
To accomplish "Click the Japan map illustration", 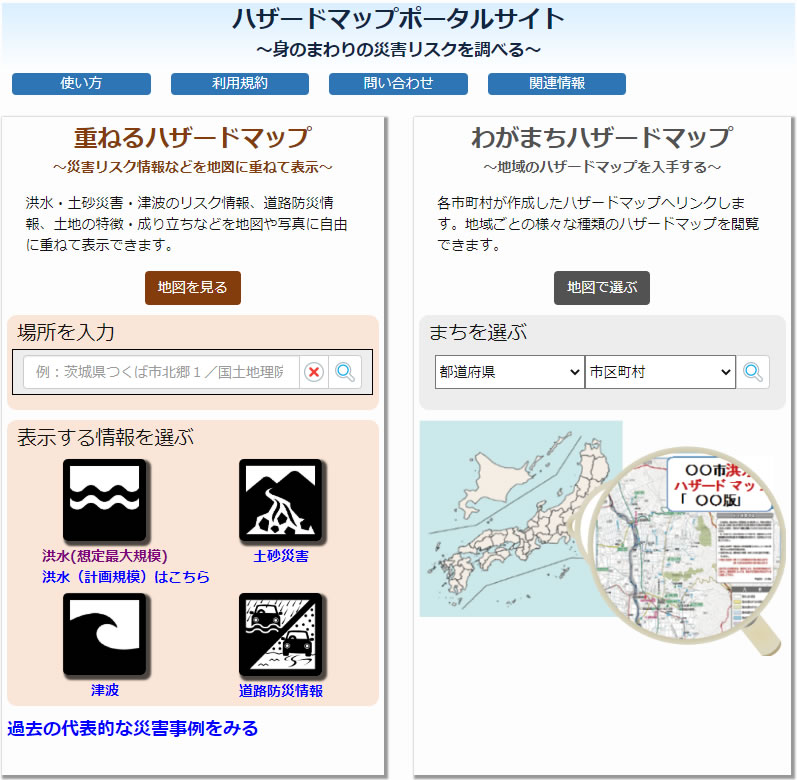I will (520, 518).
